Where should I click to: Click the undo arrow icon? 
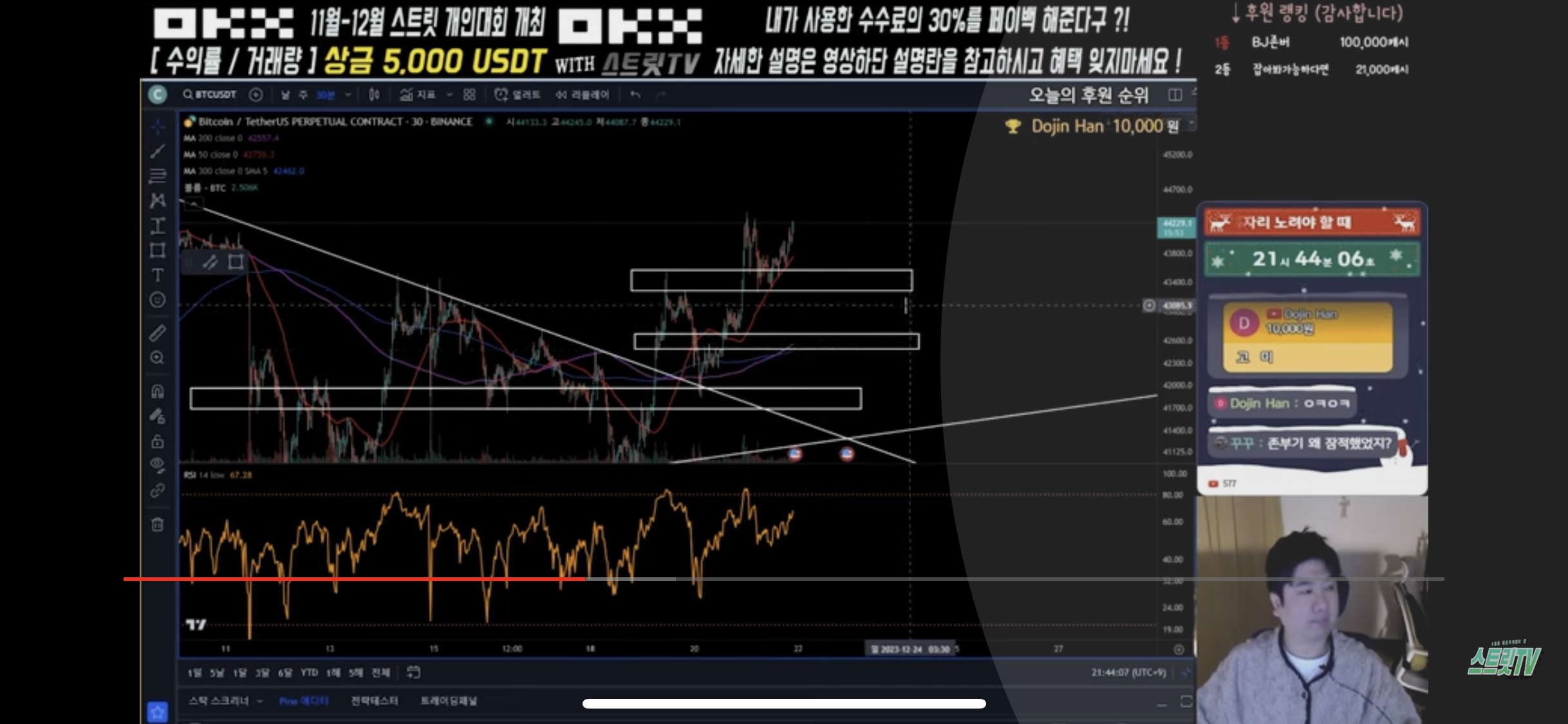click(x=635, y=95)
